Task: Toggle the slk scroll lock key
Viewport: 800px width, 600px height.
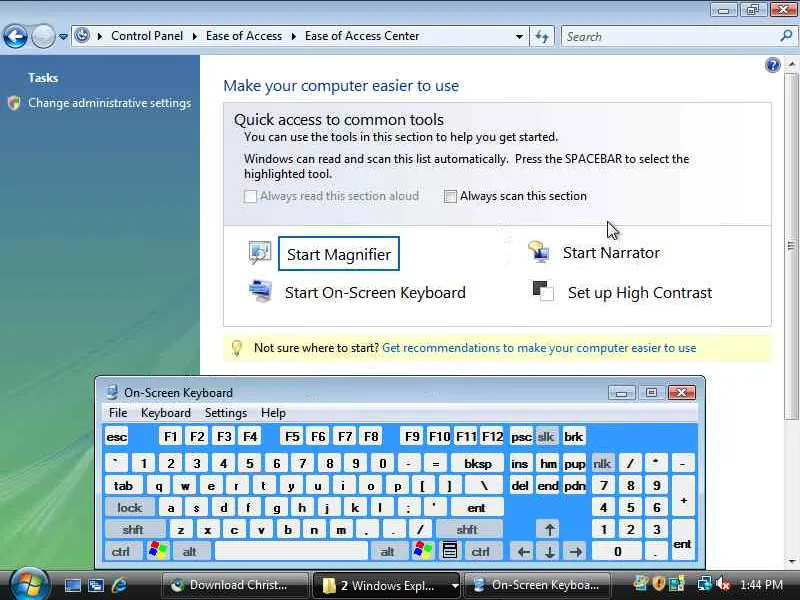Action: [546, 437]
